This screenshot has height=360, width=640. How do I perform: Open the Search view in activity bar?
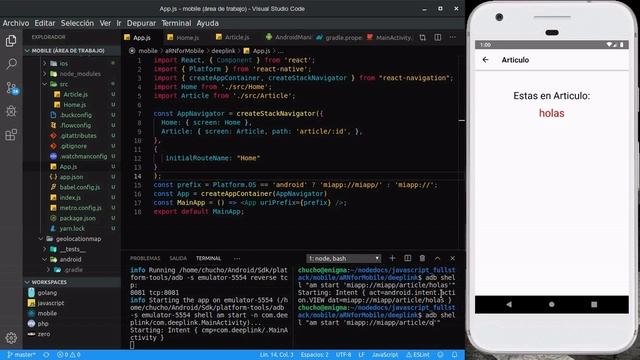(x=11, y=64)
